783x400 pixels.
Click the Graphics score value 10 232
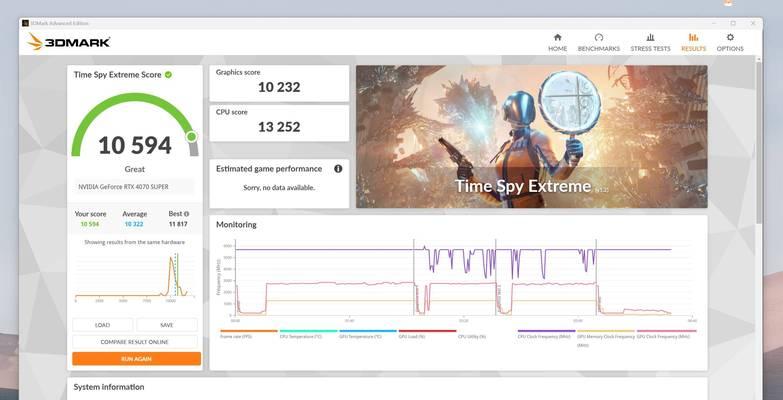(x=279, y=87)
